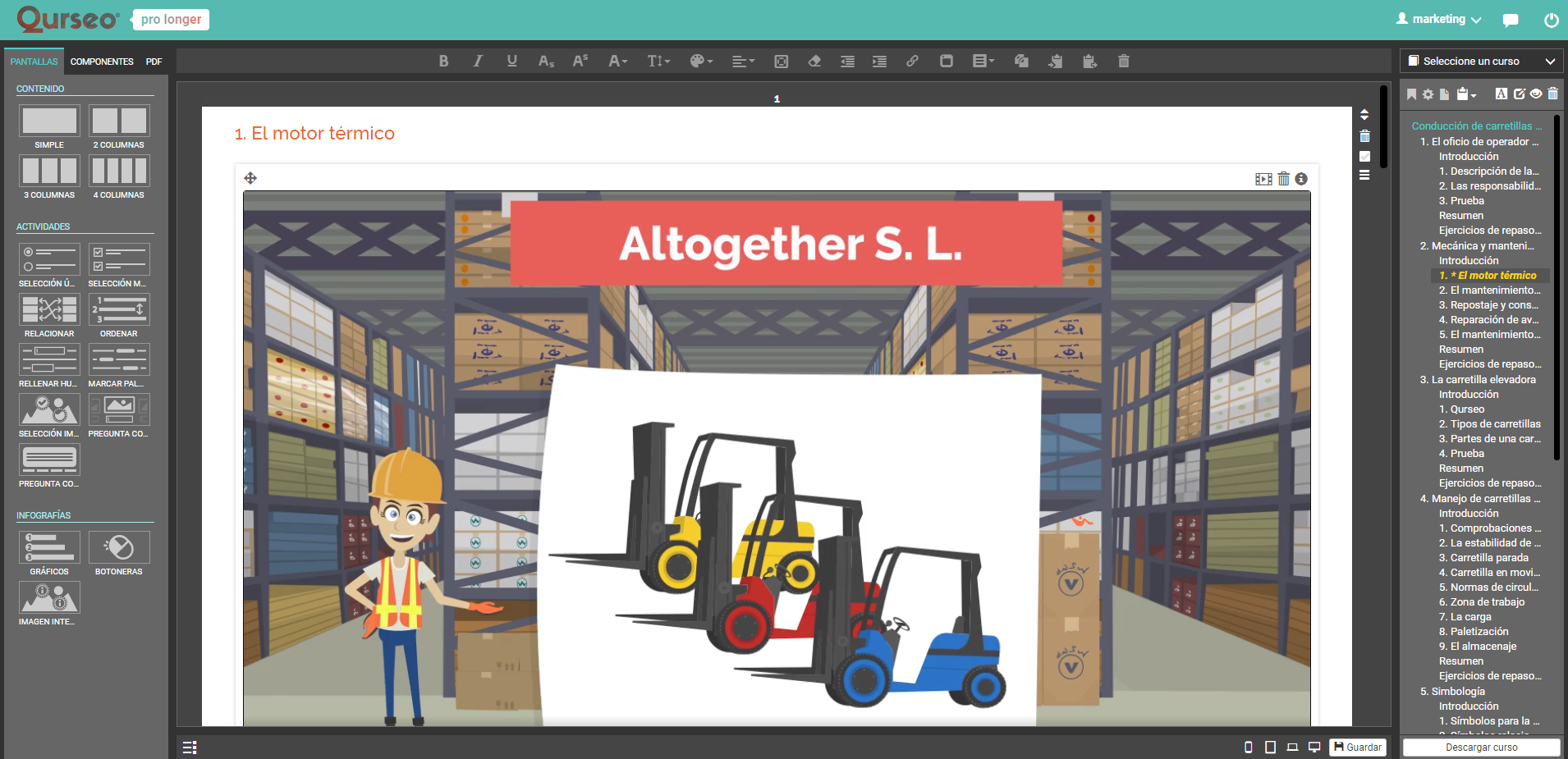Toggle bold formatting in the toolbar
The image size is (1568, 759).
coord(443,61)
